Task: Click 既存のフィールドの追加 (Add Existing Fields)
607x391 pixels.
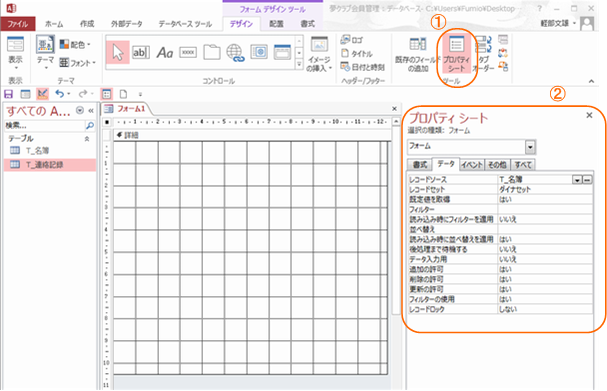Action: pyautogui.click(x=418, y=54)
